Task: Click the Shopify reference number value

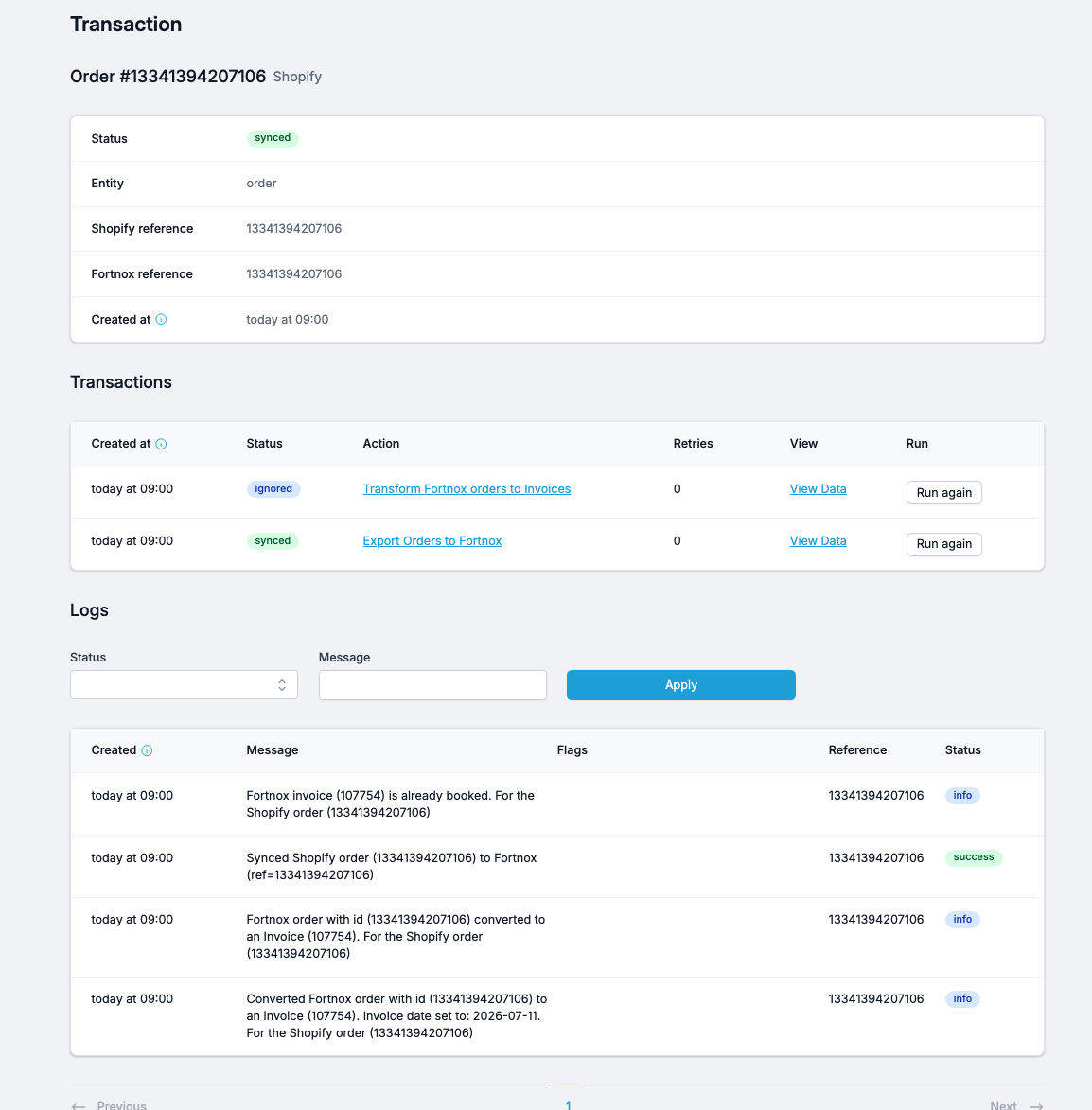Action: pyautogui.click(x=293, y=229)
